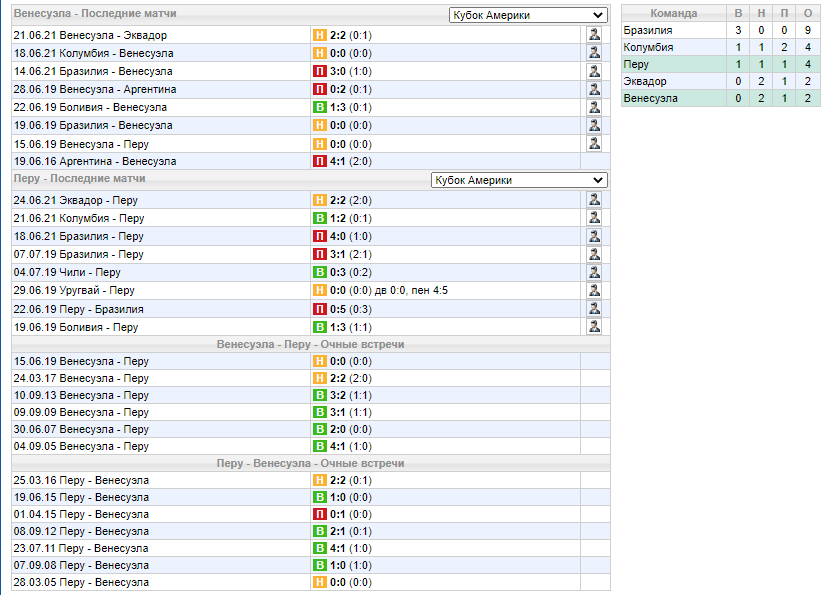Screen dimensions: 822x595
Task: Open match details icon for Колумбия - Венесуэла 18.06.21
Action: pos(594,52)
